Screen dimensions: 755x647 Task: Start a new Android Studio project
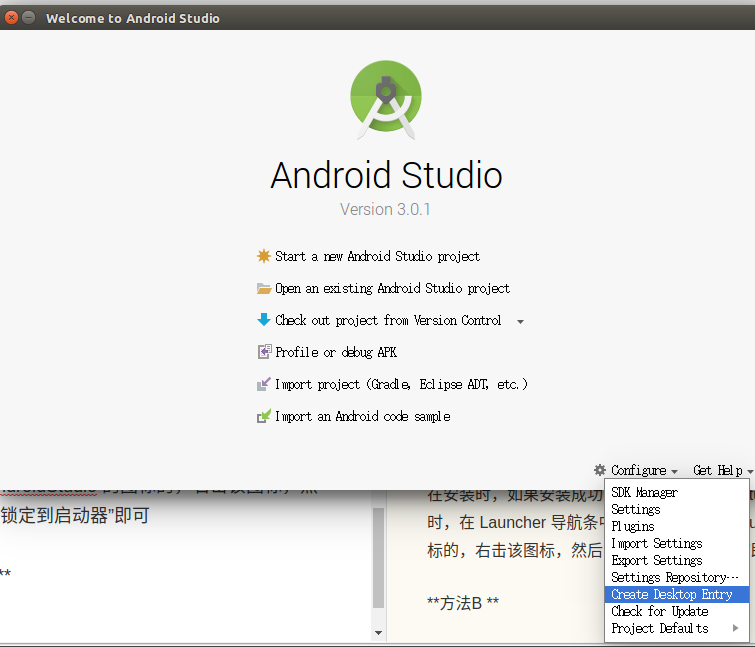(x=377, y=256)
